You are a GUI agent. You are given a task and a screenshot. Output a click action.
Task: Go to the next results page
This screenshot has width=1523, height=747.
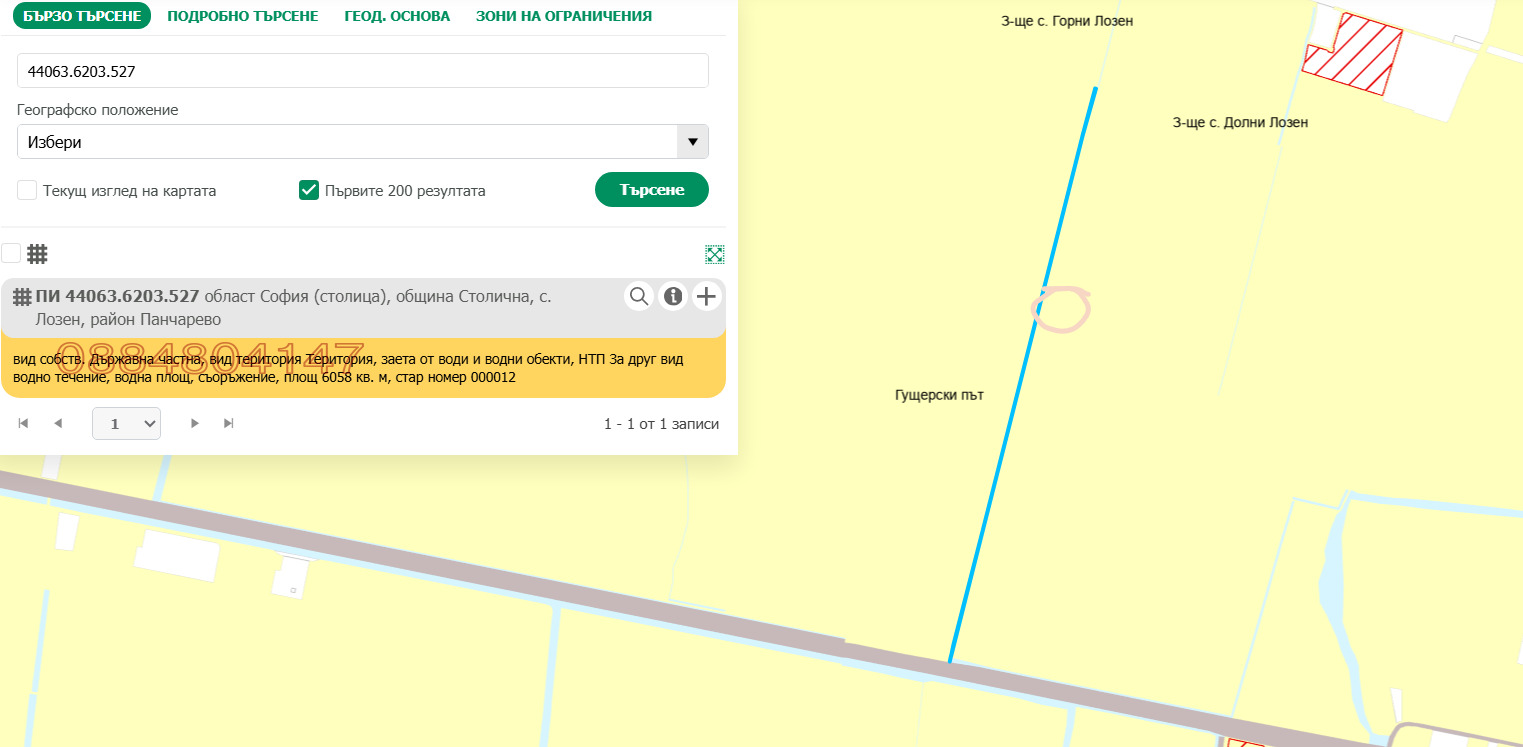click(x=195, y=424)
